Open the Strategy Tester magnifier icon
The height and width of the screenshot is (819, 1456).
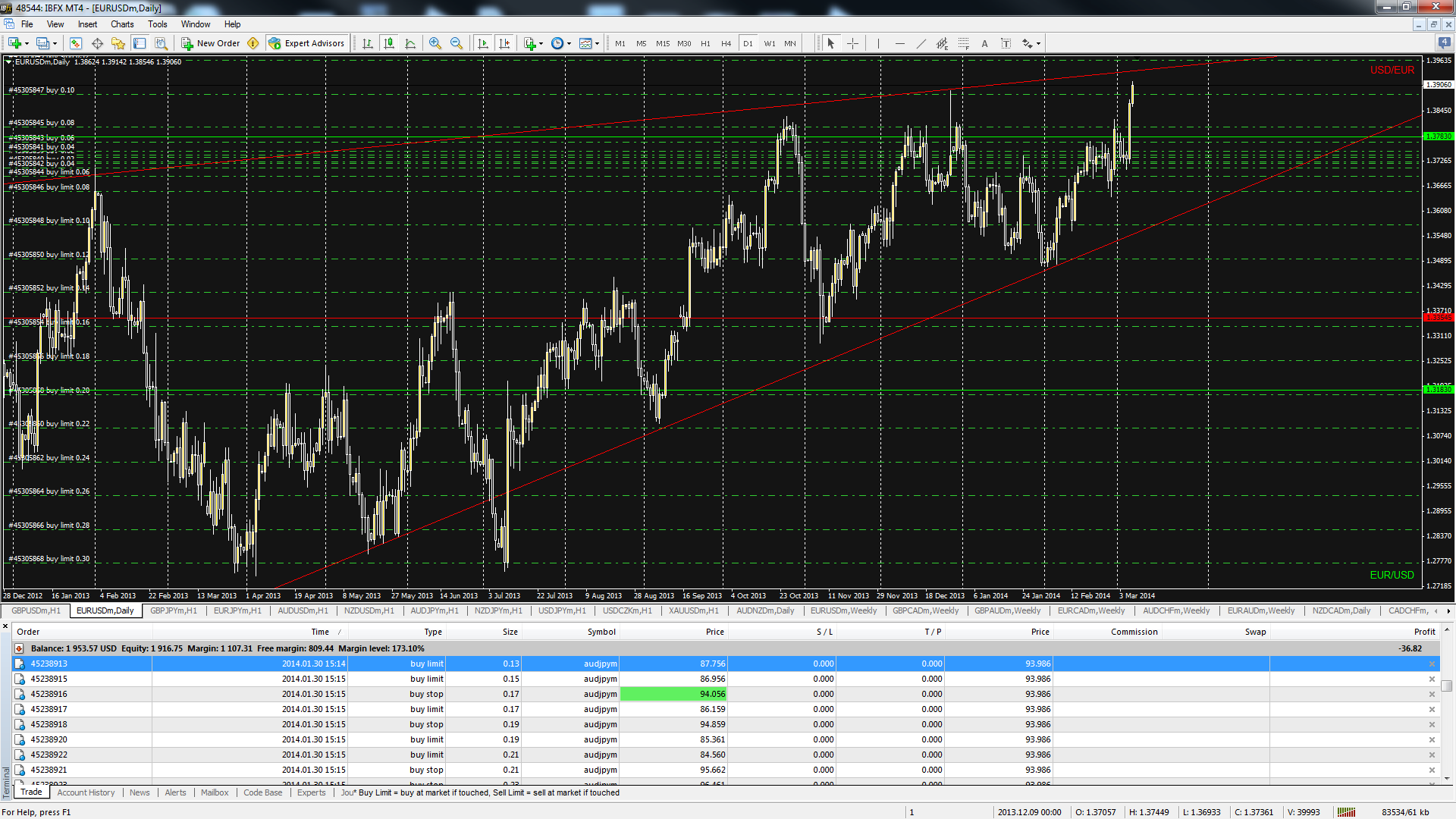(160, 43)
